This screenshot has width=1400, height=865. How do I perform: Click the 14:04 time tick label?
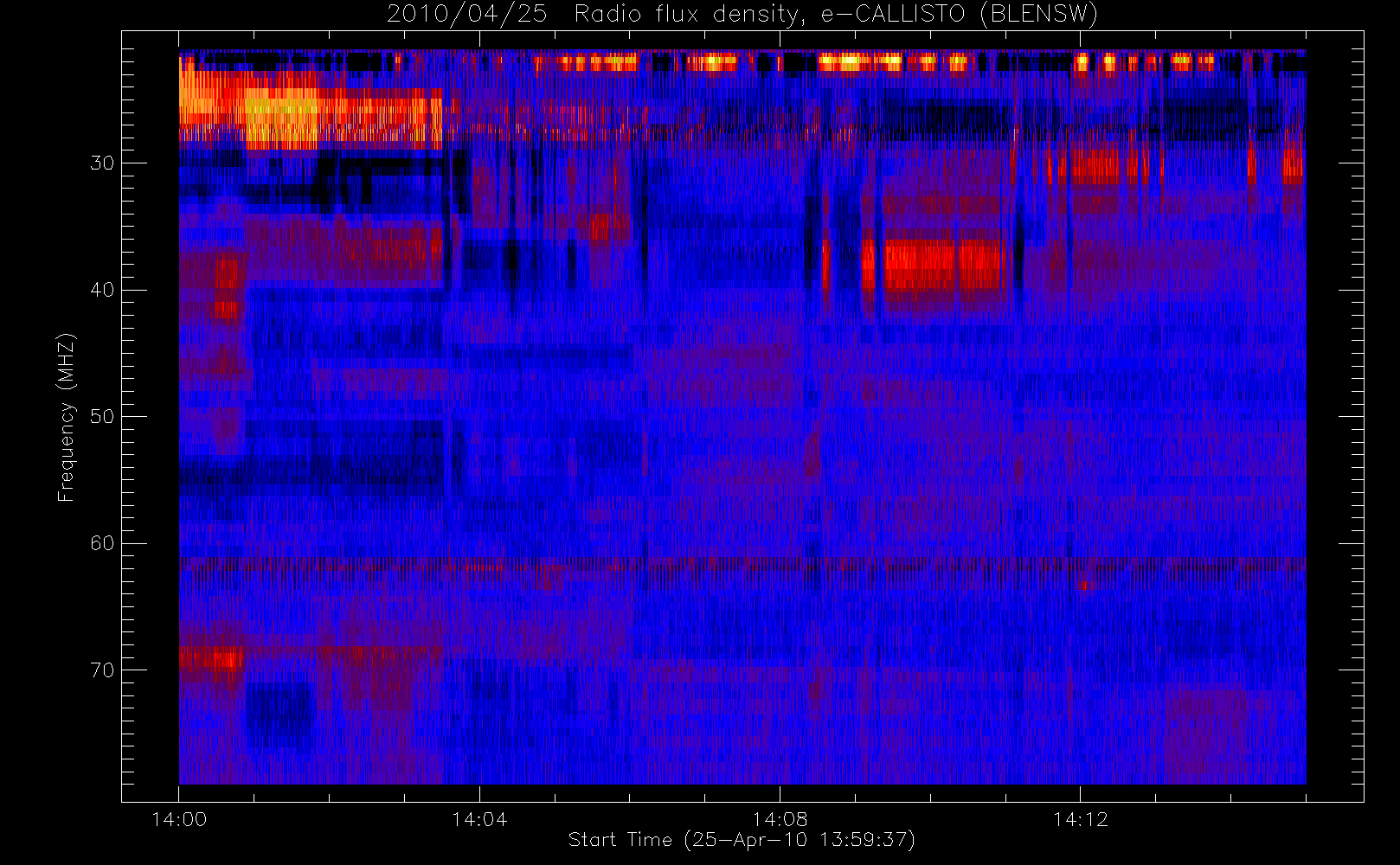pyautogui.click(x=479, y=819)
